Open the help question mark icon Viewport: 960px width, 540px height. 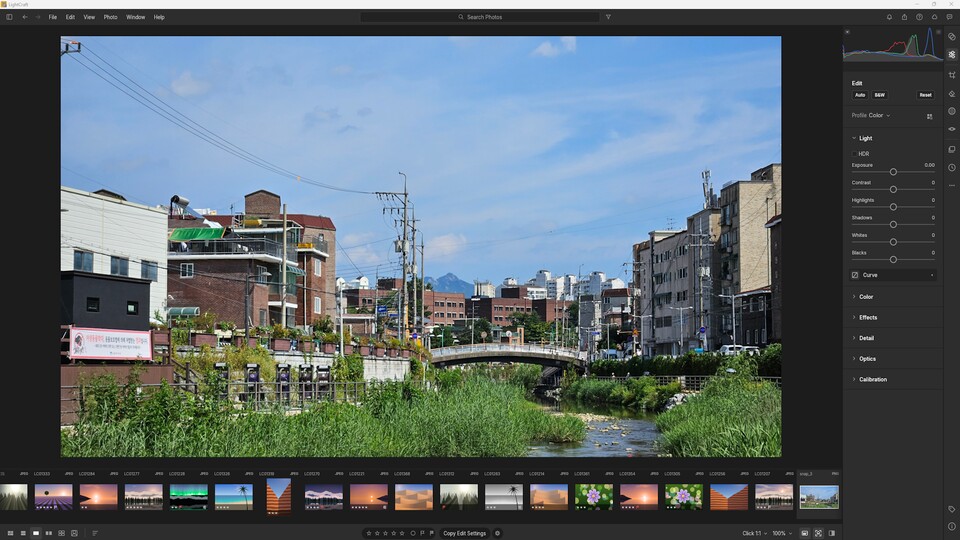point(919,17)
